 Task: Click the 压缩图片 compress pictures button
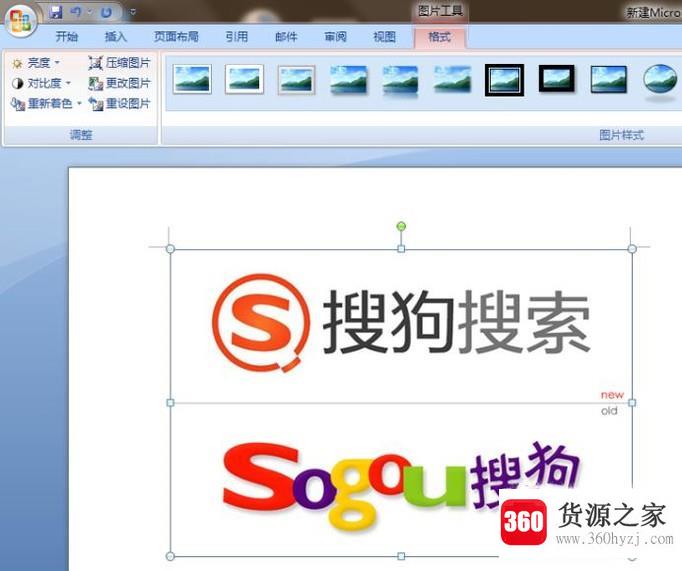[119, 63]
